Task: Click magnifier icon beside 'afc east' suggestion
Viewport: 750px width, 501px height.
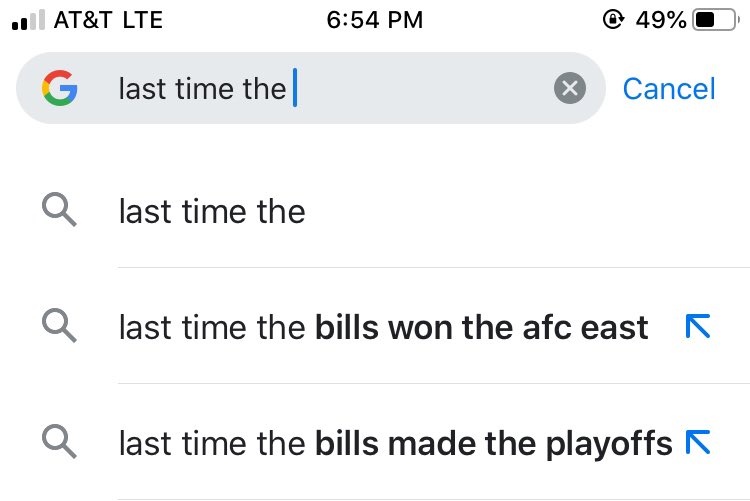Action: click(x=59, y=326)
